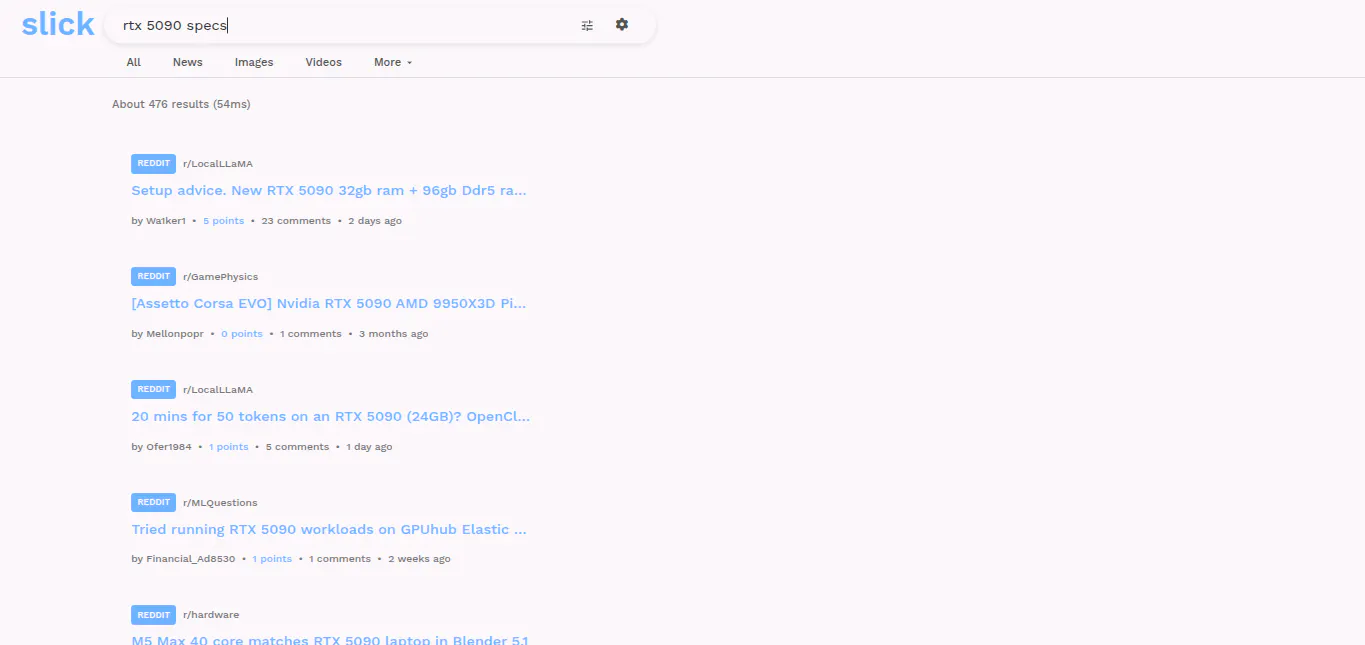
Task: Click the author name Mellonpopr
Action: (x=175, y=334)
